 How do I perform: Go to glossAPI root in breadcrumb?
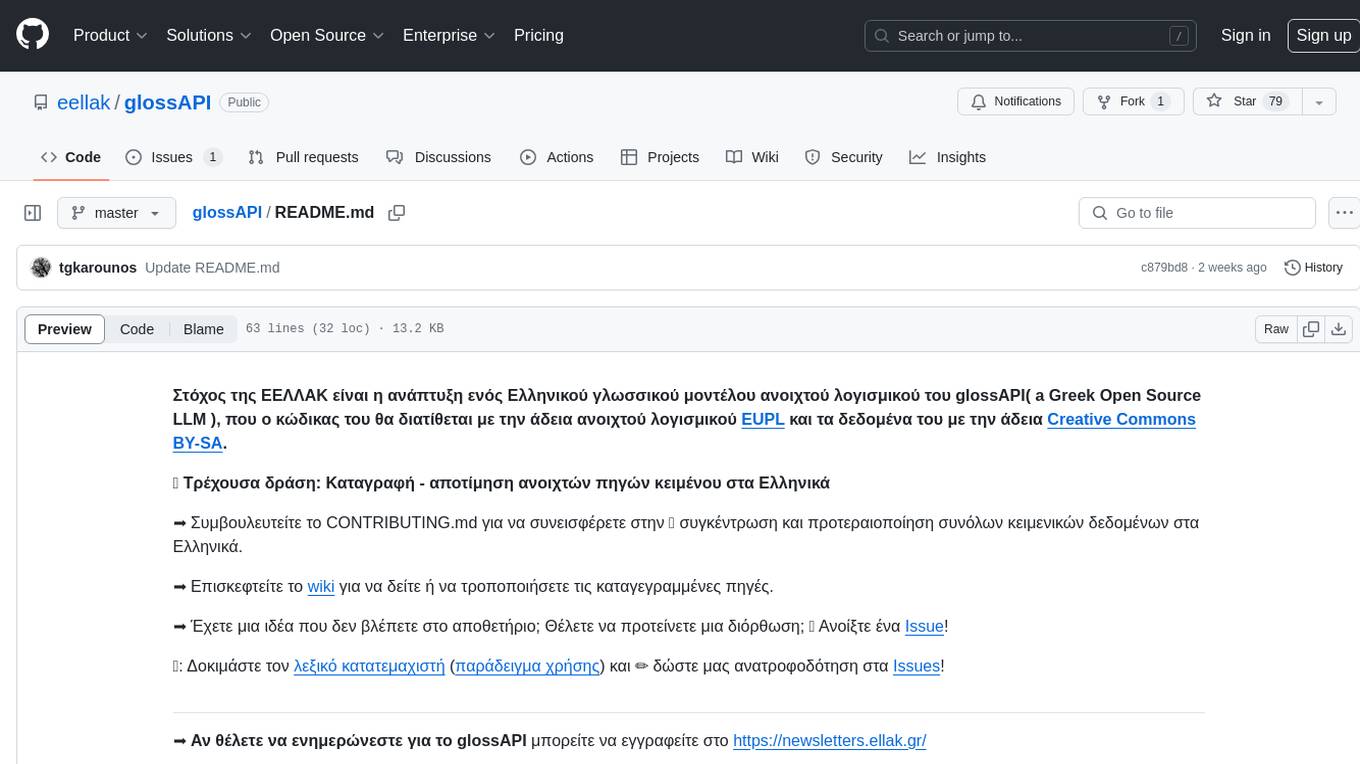(227, 212)
